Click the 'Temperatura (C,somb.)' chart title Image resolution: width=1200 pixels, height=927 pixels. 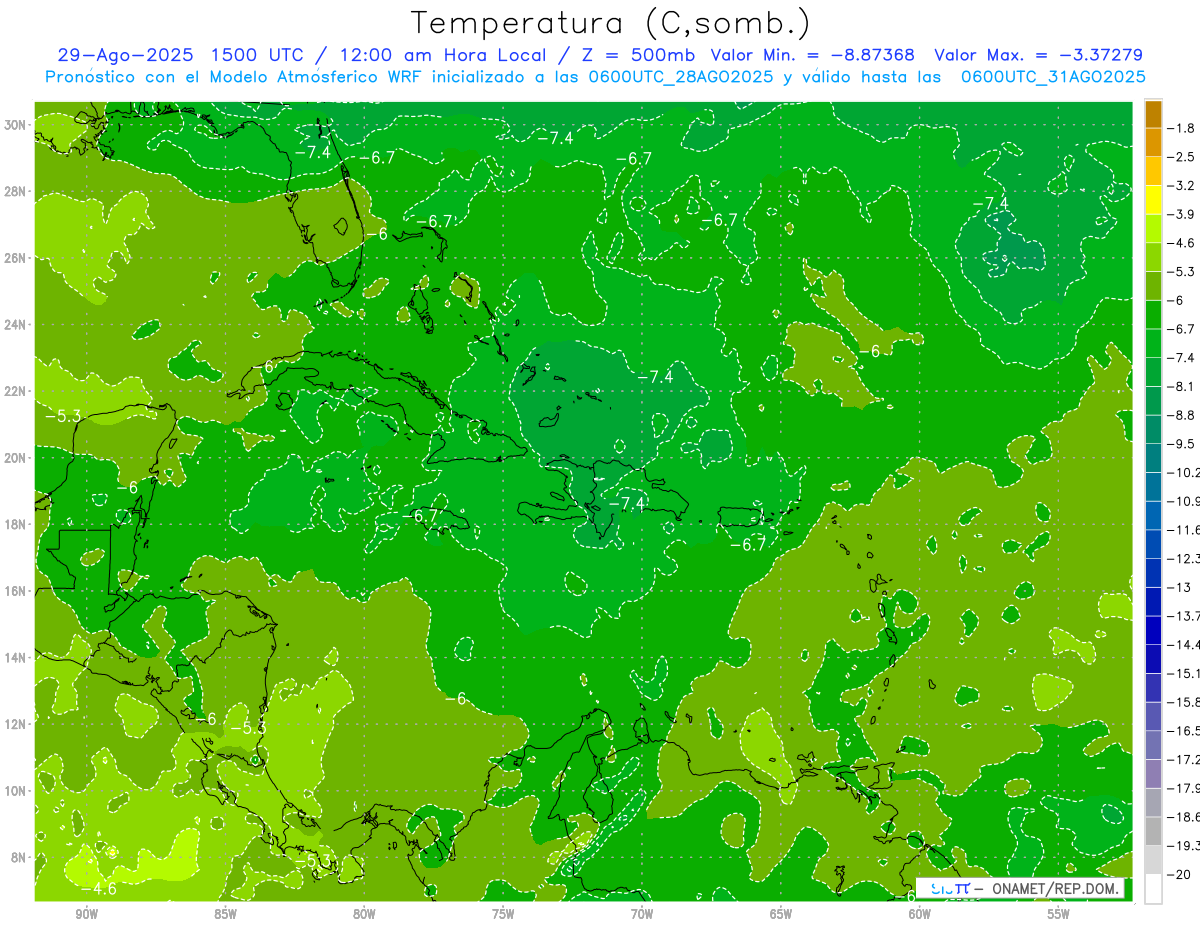pos(610,23)
